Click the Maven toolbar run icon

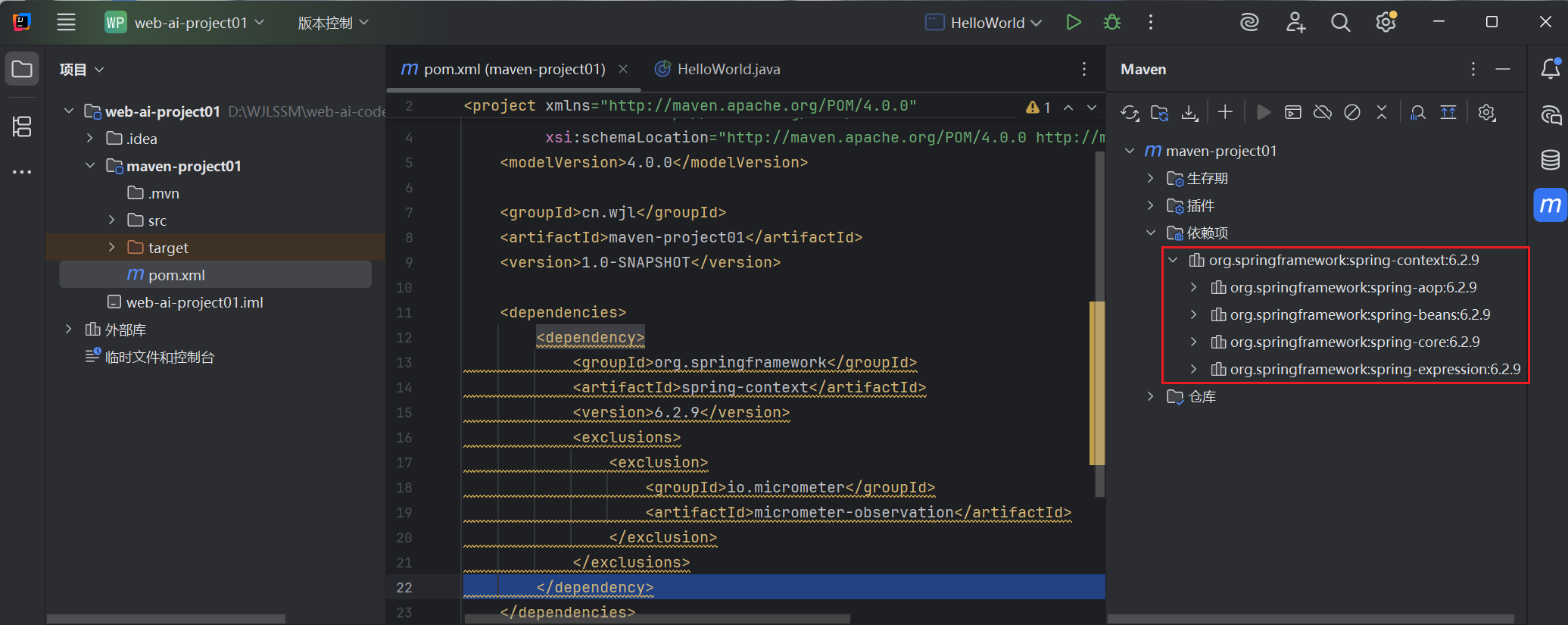pyautogui.click(x=1263, y=113)
